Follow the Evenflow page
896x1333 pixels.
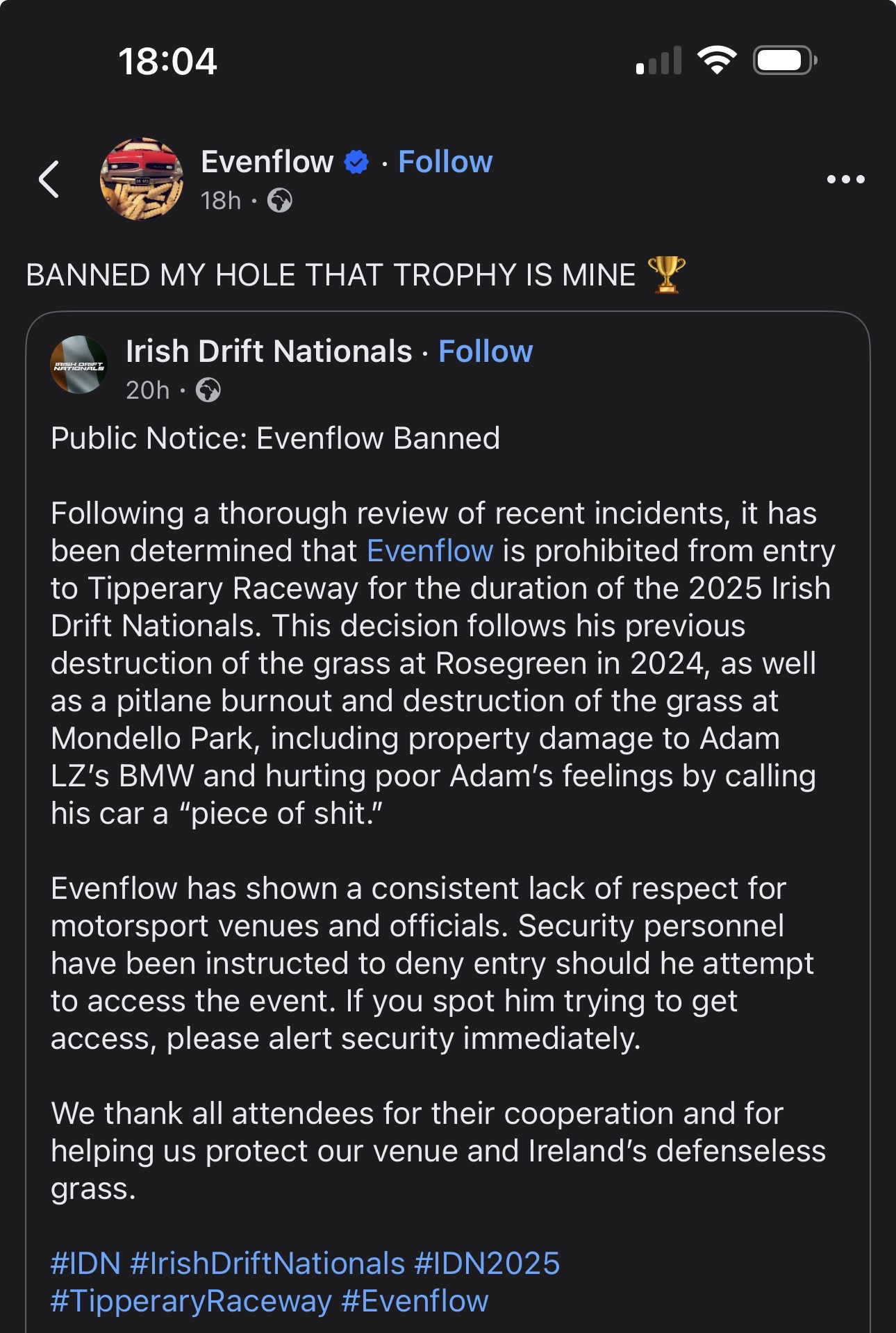[445, 162]
